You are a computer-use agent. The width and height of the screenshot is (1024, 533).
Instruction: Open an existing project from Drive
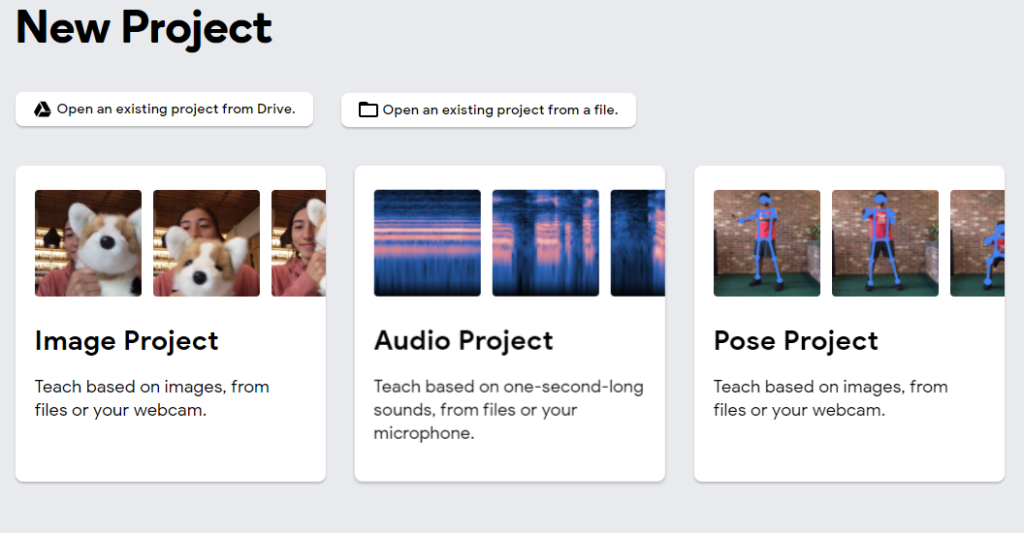point(164,109)
